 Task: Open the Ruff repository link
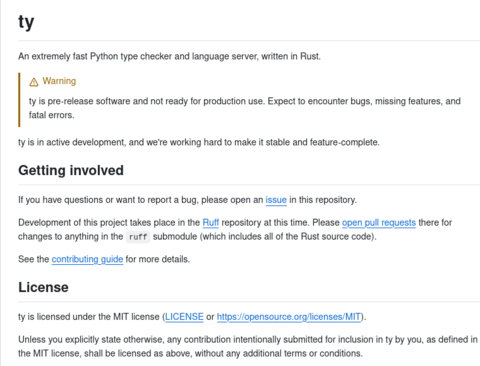(x=211, y=223)
